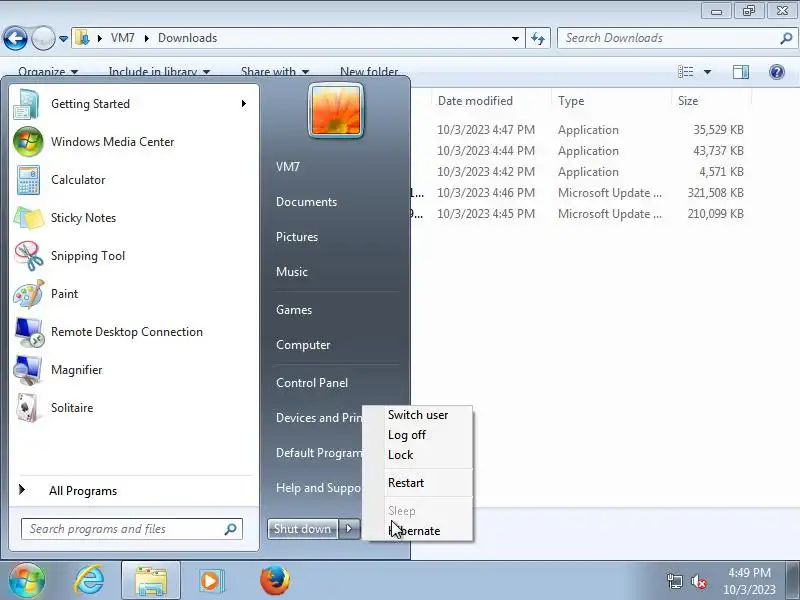The height and width of the screenshot is (600, 800).
Task: Open Internet Explorer from the taskbar
Action: point(89,581)
